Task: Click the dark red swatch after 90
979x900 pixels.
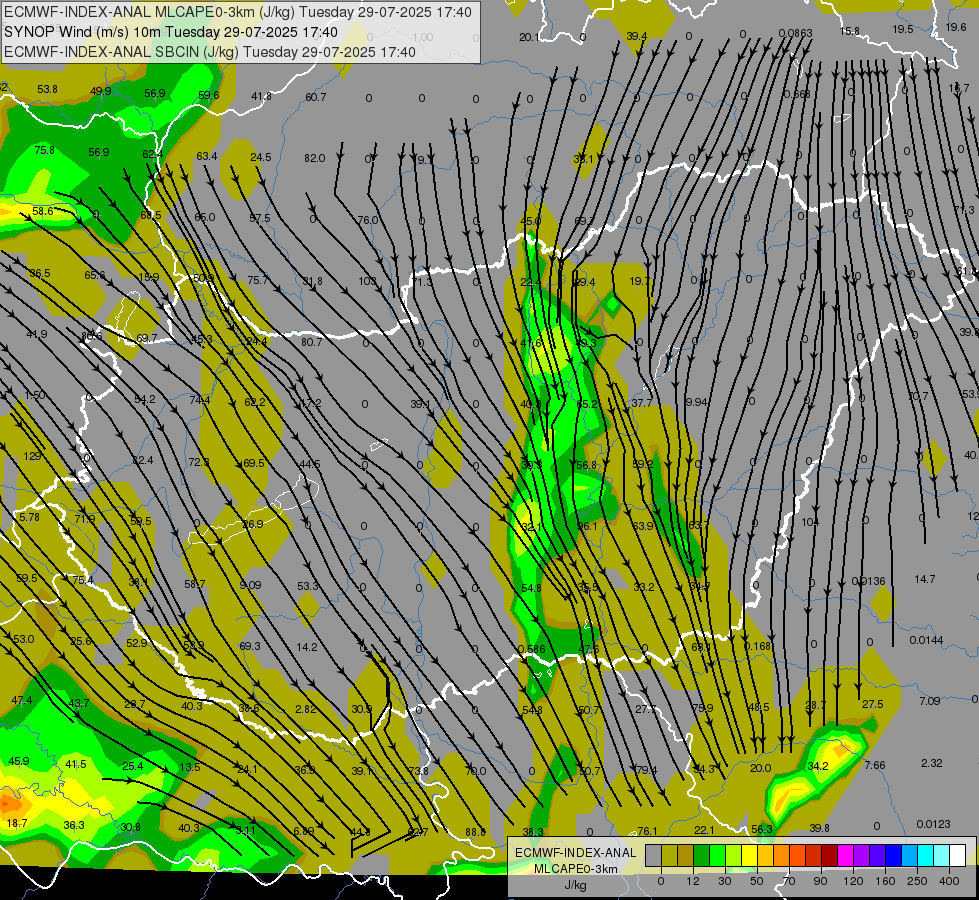Action: coord(830,855)
